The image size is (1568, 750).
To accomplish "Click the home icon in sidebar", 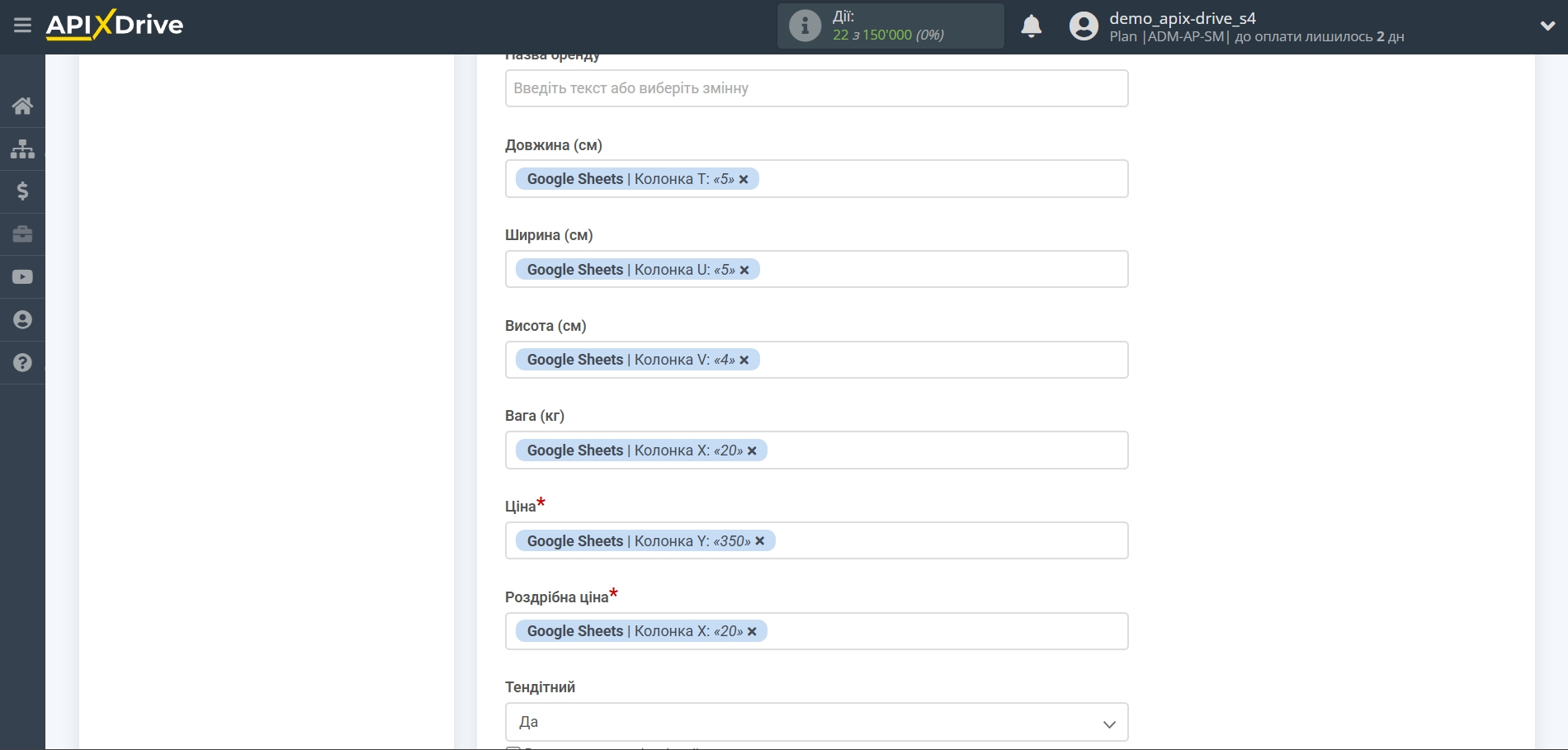I will point(22,106).
